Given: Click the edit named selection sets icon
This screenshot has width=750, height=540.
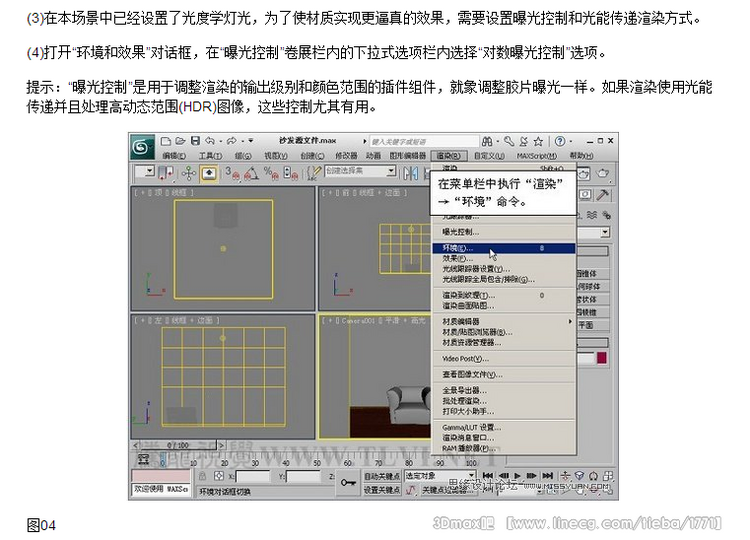Looking at the screenshot, I should pos(313,173).
